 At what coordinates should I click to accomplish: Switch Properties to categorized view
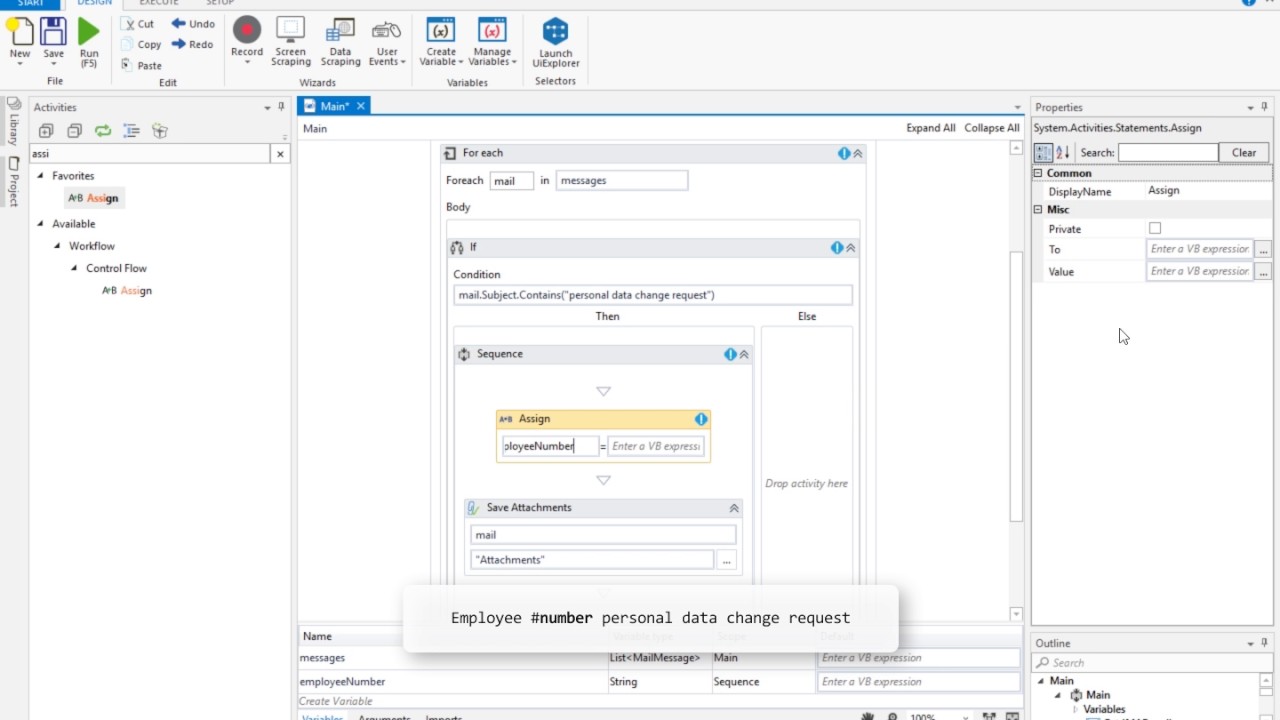tap(1043, 153)
